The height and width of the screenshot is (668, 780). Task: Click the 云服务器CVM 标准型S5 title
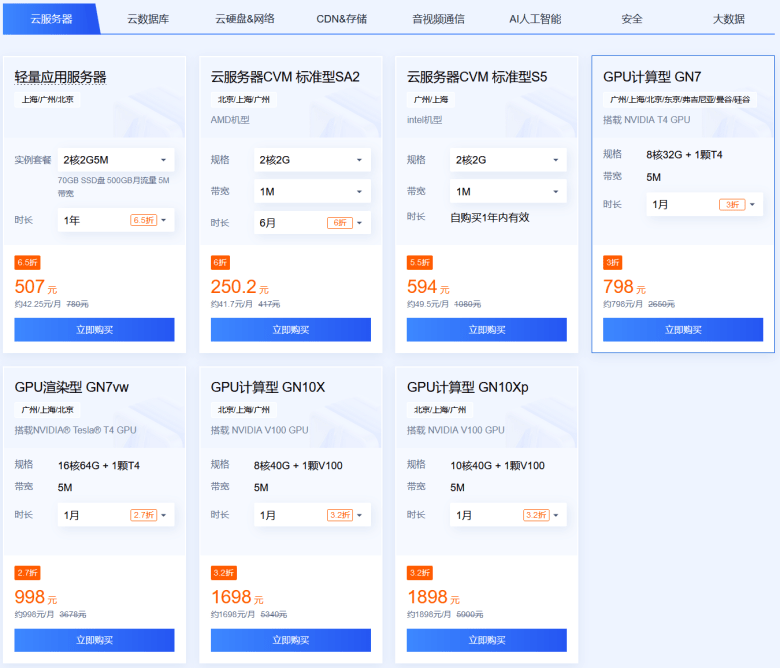tap(477, 77)
